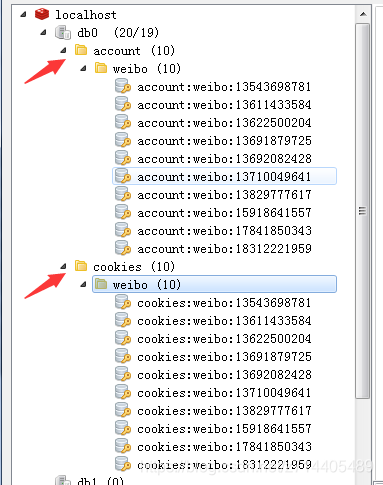Open key account:weibo:15918641557
Image resolution: width=383 pixels, height=485 pixels.
click(x=224, y=213)
